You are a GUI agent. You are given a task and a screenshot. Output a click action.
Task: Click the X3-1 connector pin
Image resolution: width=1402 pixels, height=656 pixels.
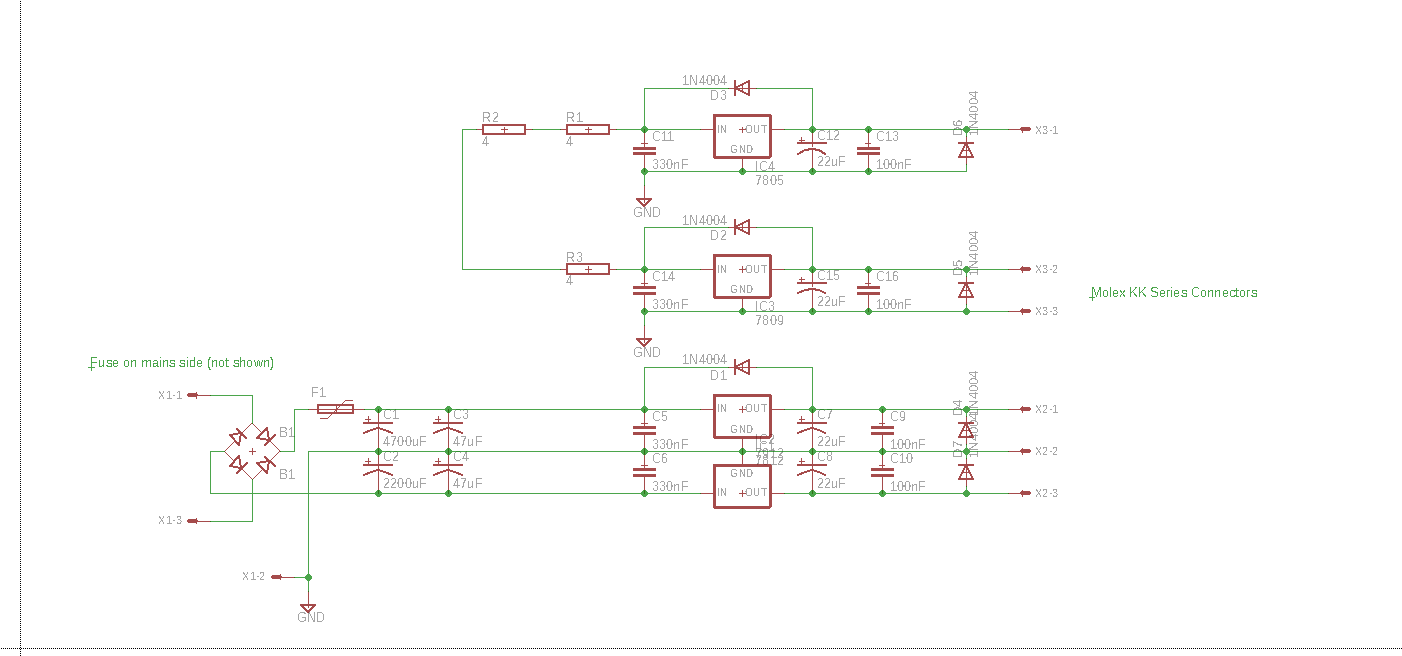1026,130
